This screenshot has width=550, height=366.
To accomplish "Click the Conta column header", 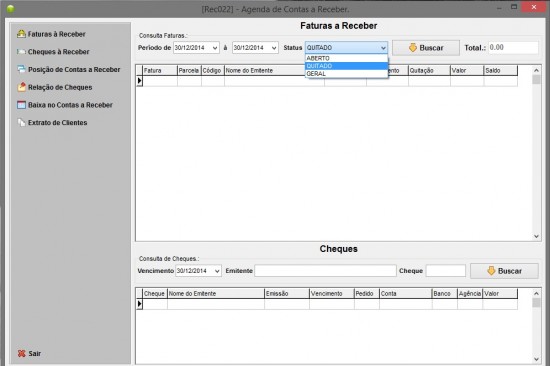I will tap(405, 294).
